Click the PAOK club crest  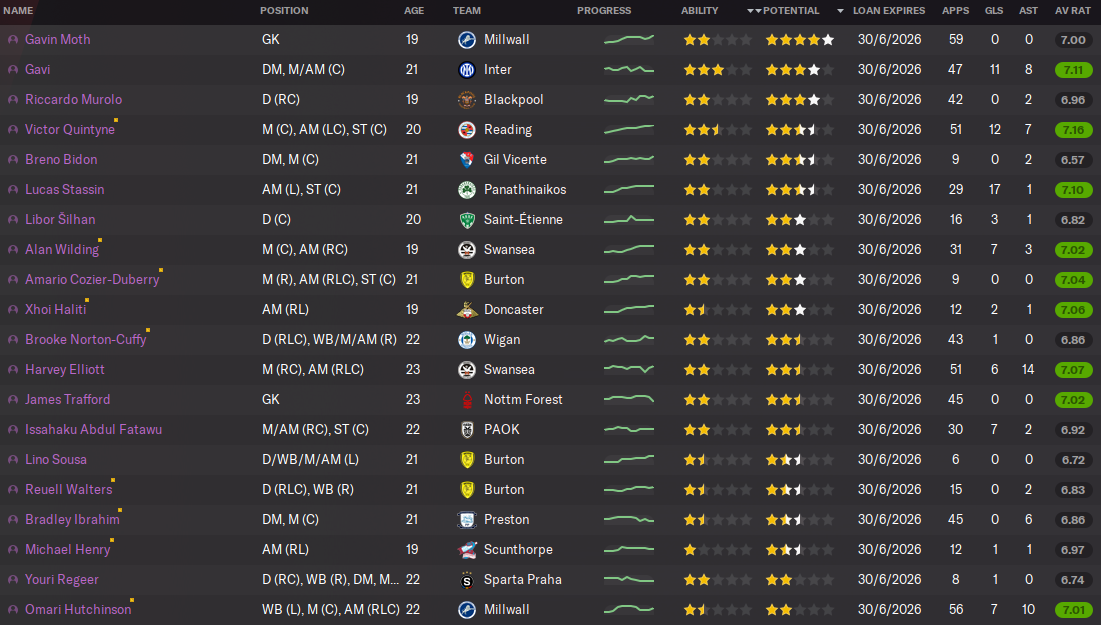click(x=466, y=430)
